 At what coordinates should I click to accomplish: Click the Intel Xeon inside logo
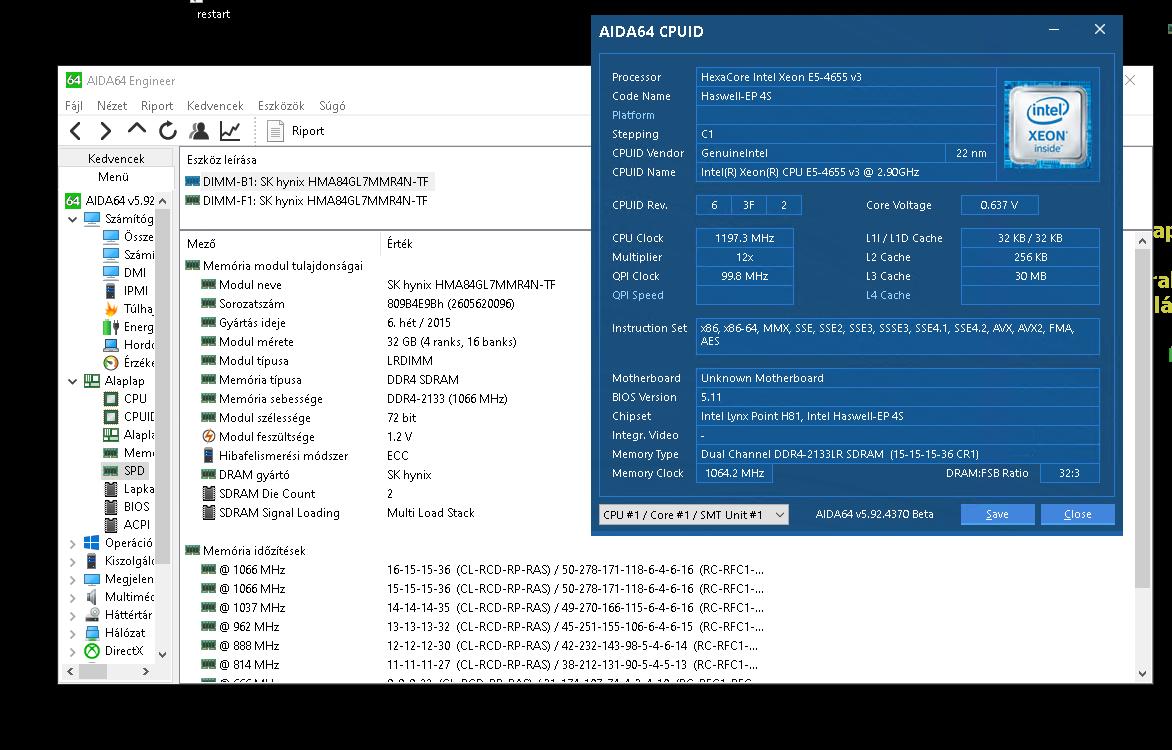click(1047, 124)
